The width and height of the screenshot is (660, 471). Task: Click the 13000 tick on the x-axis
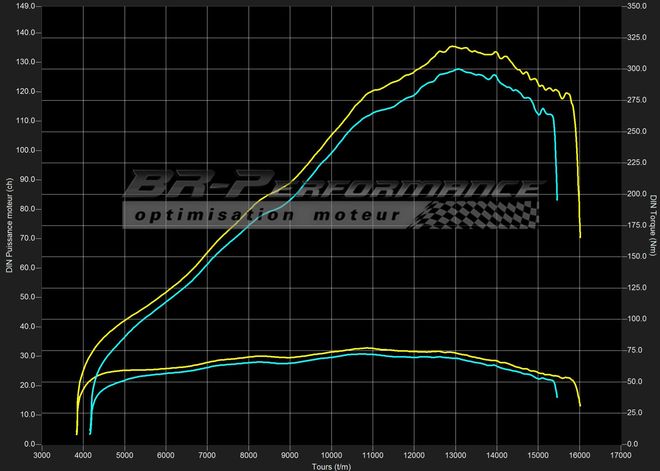pyautogui.click(x=455, y=454)
